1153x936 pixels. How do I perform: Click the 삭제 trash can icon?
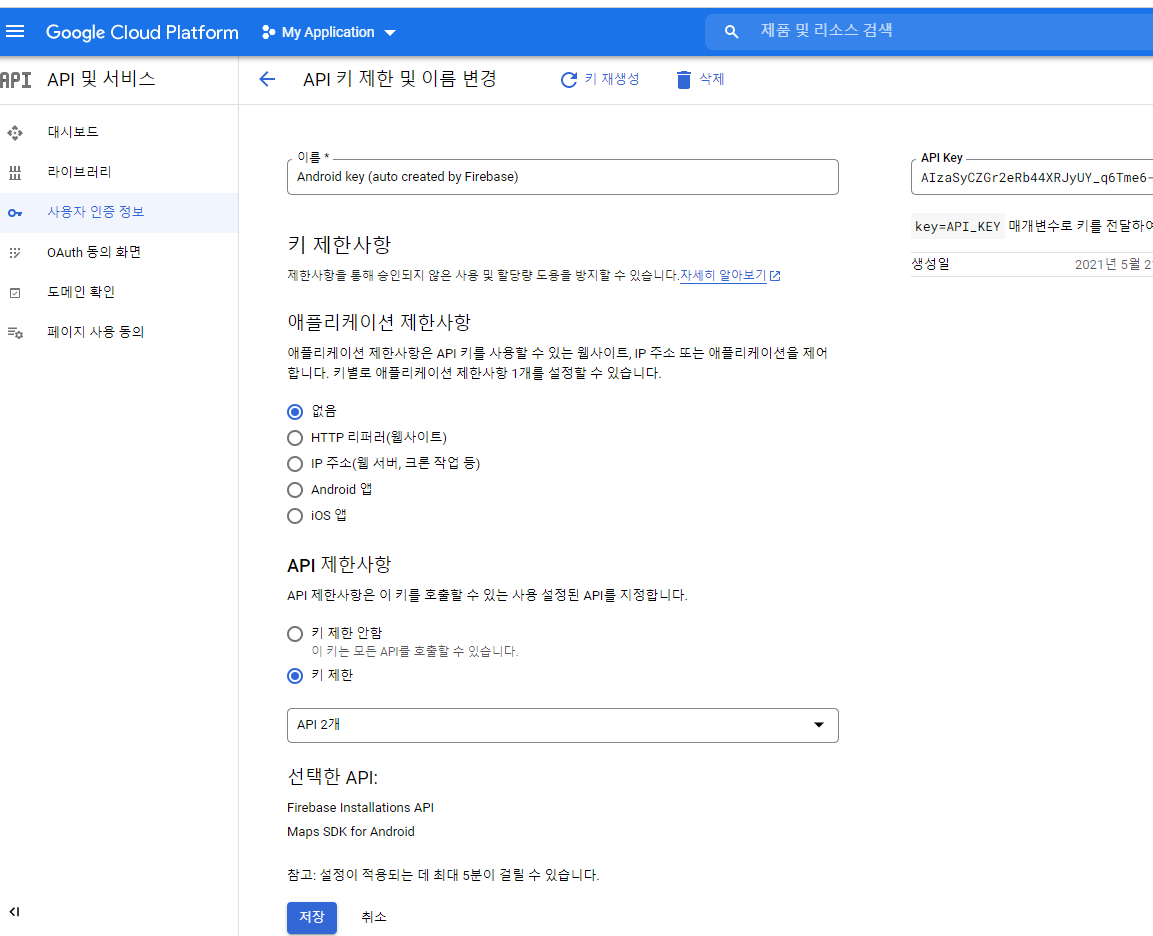pos(683,79)
